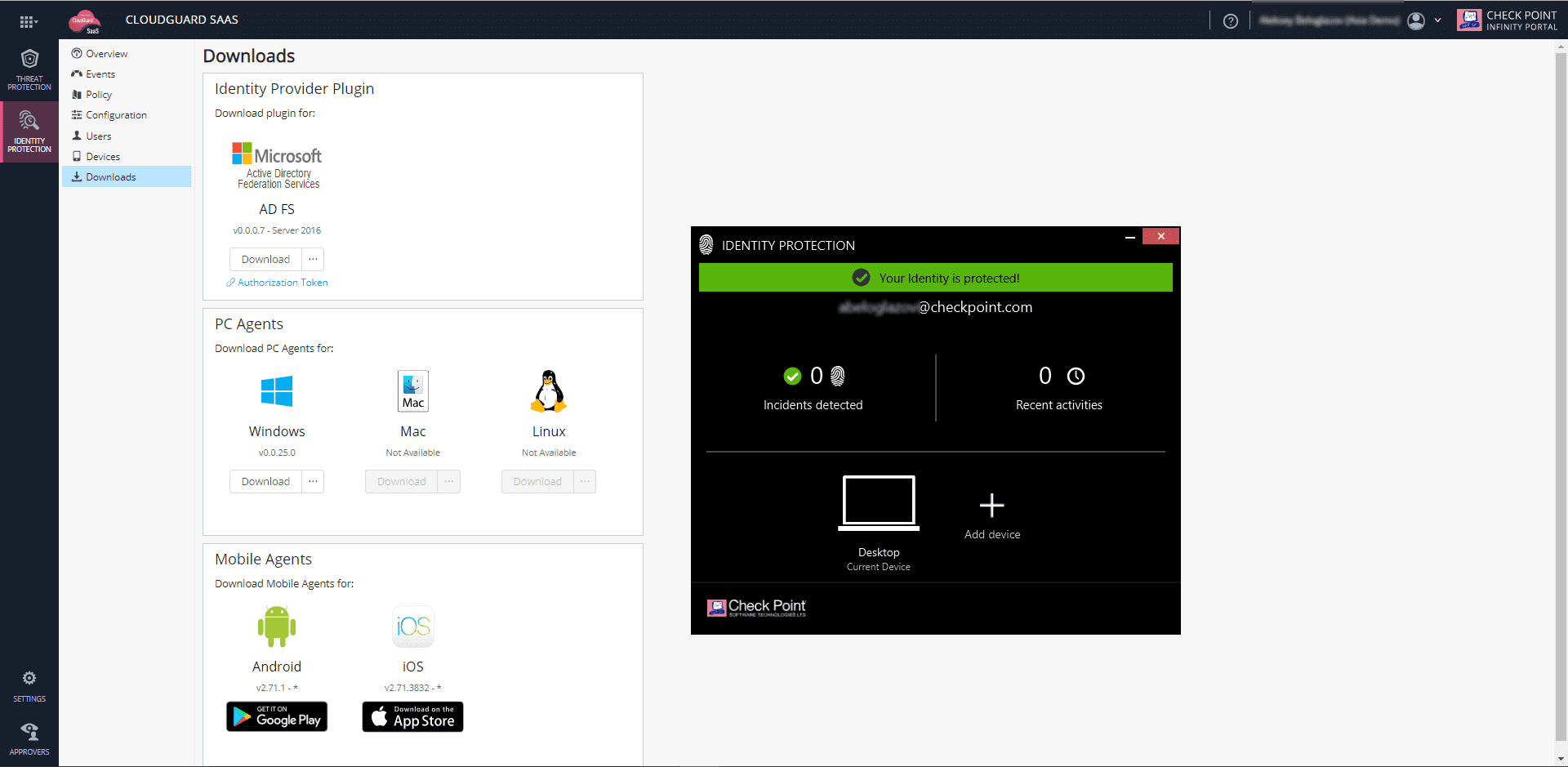
Task: Click the fingerprint icon beside incidents count
Action: pyautogui.click(x=838, y=376)
